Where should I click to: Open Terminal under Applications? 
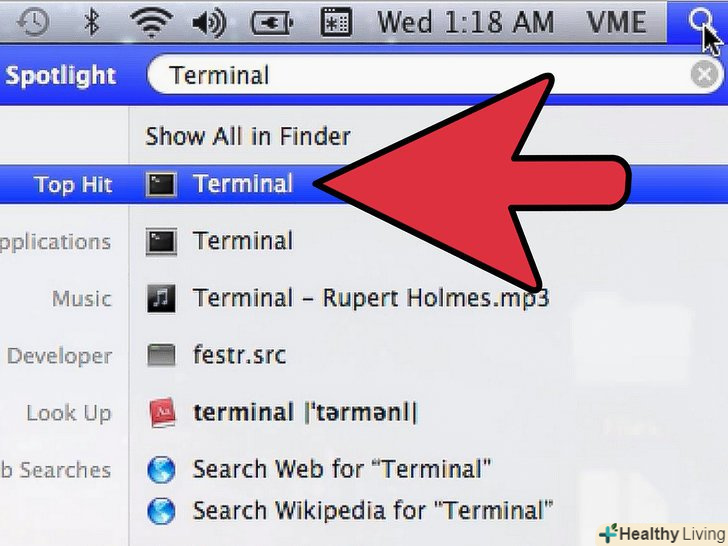(x=243, y=241)
